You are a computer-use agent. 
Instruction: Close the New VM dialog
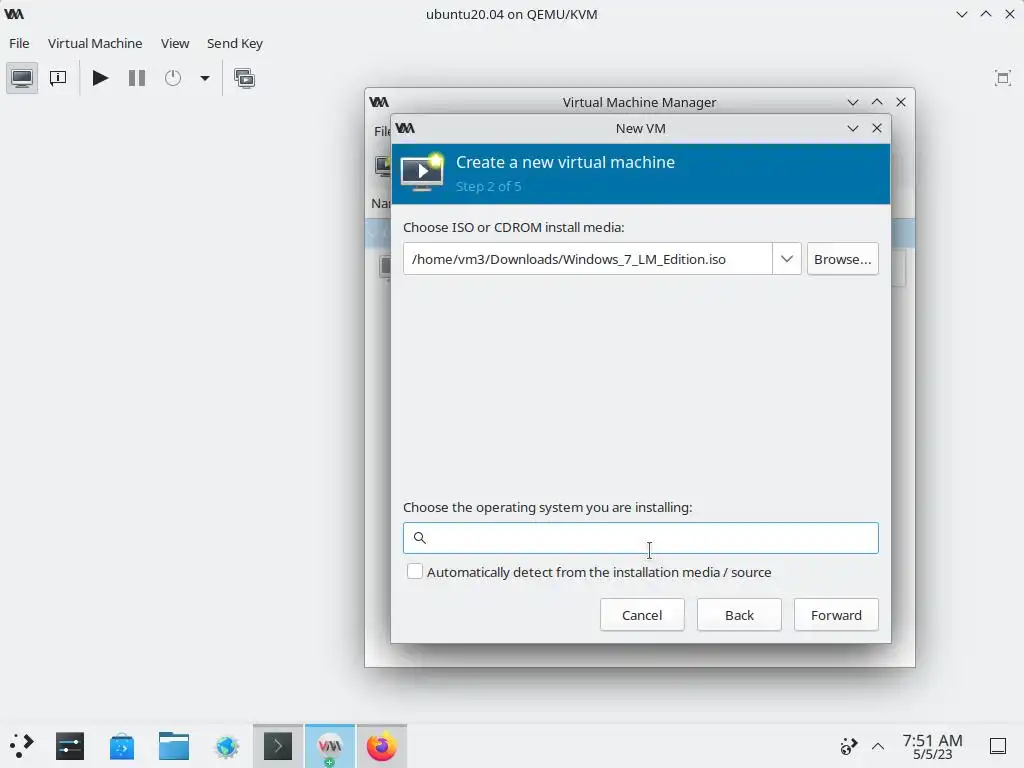pos(877,128)
